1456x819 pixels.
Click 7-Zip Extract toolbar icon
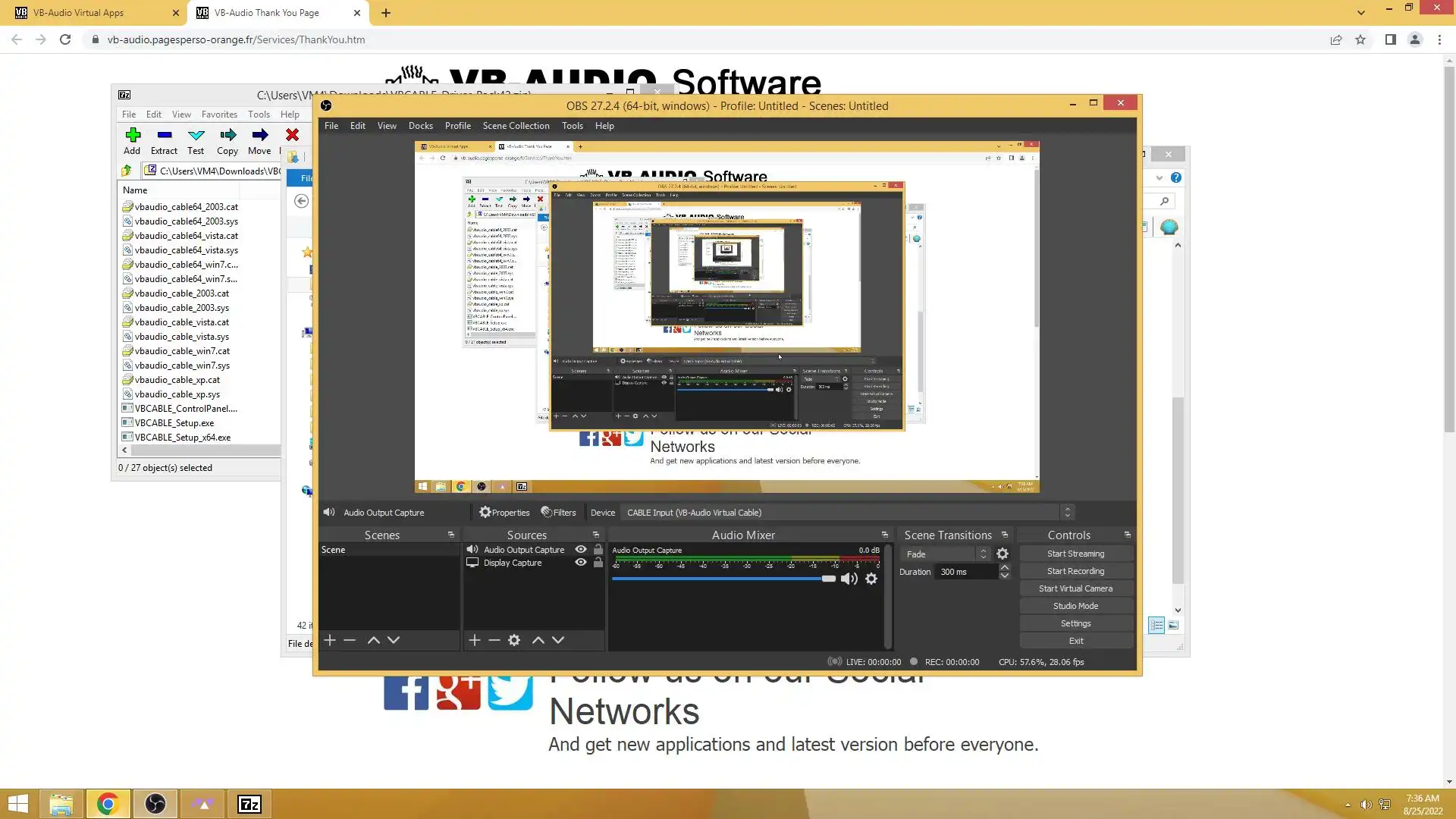(x=164, y=141)
